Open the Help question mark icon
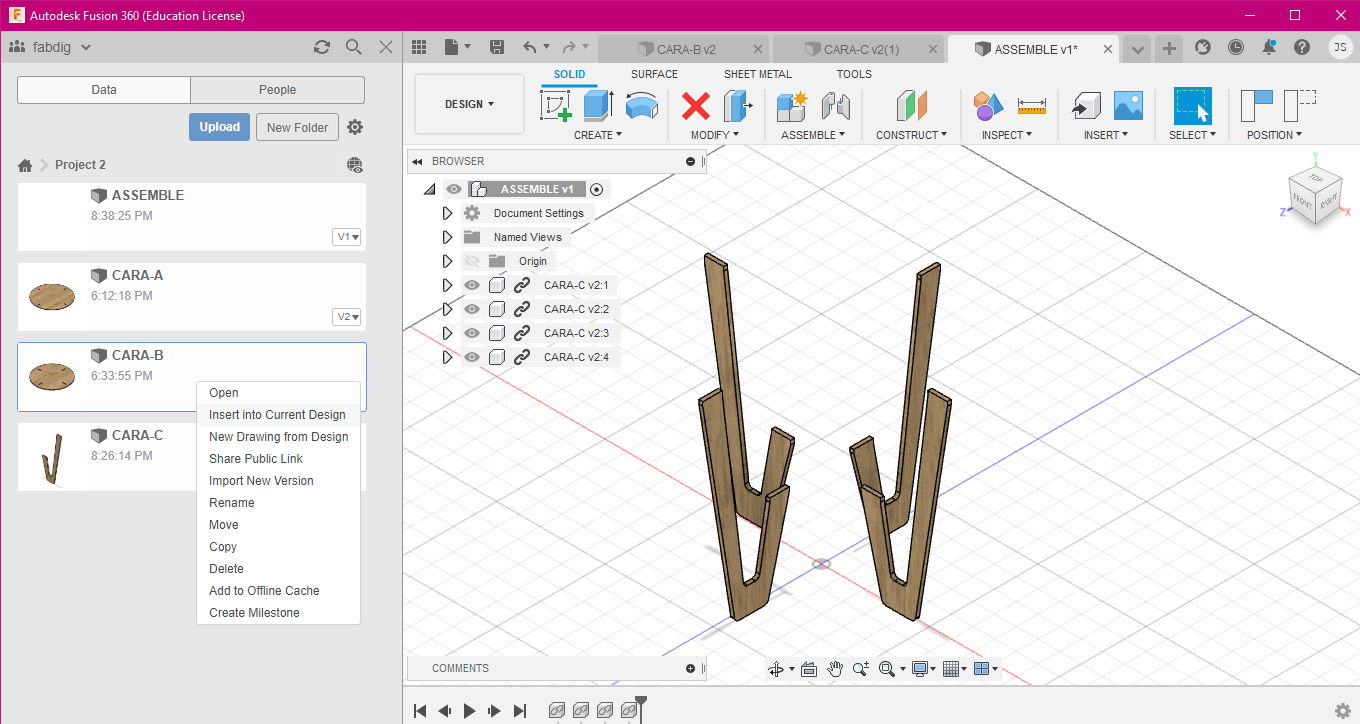1360x724 pixels. tap(1301, 47)
